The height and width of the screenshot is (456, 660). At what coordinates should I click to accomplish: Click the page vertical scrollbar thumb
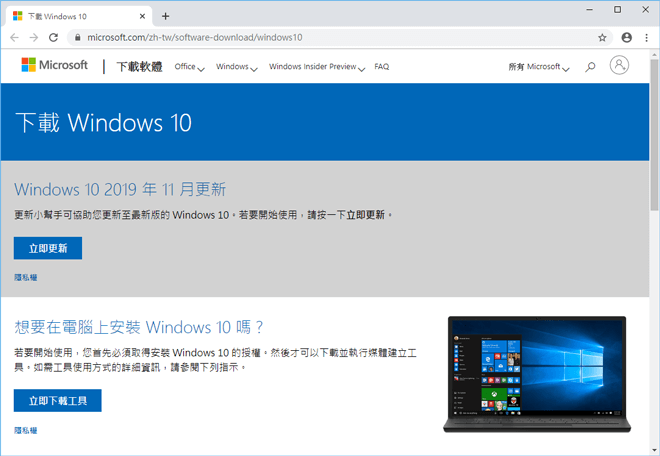(655, 135)
